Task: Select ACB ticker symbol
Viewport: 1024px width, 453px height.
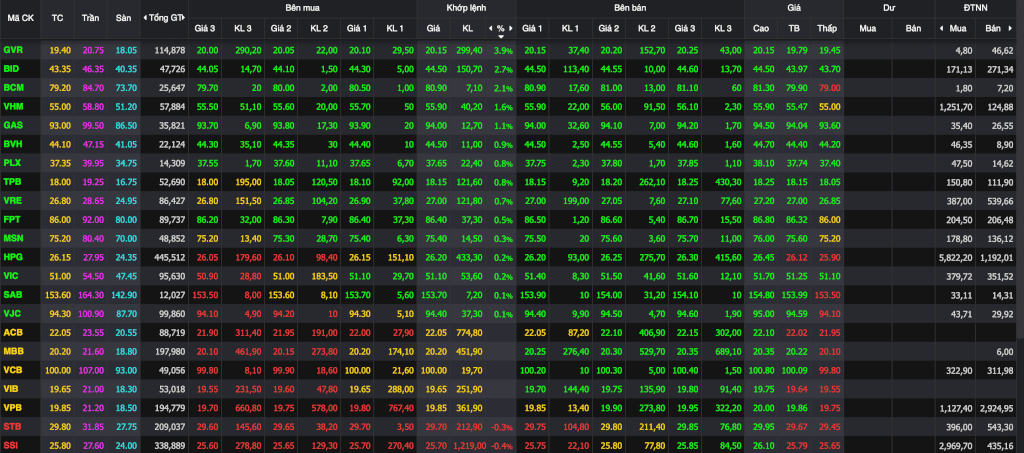Action: (x=12, y=332)
